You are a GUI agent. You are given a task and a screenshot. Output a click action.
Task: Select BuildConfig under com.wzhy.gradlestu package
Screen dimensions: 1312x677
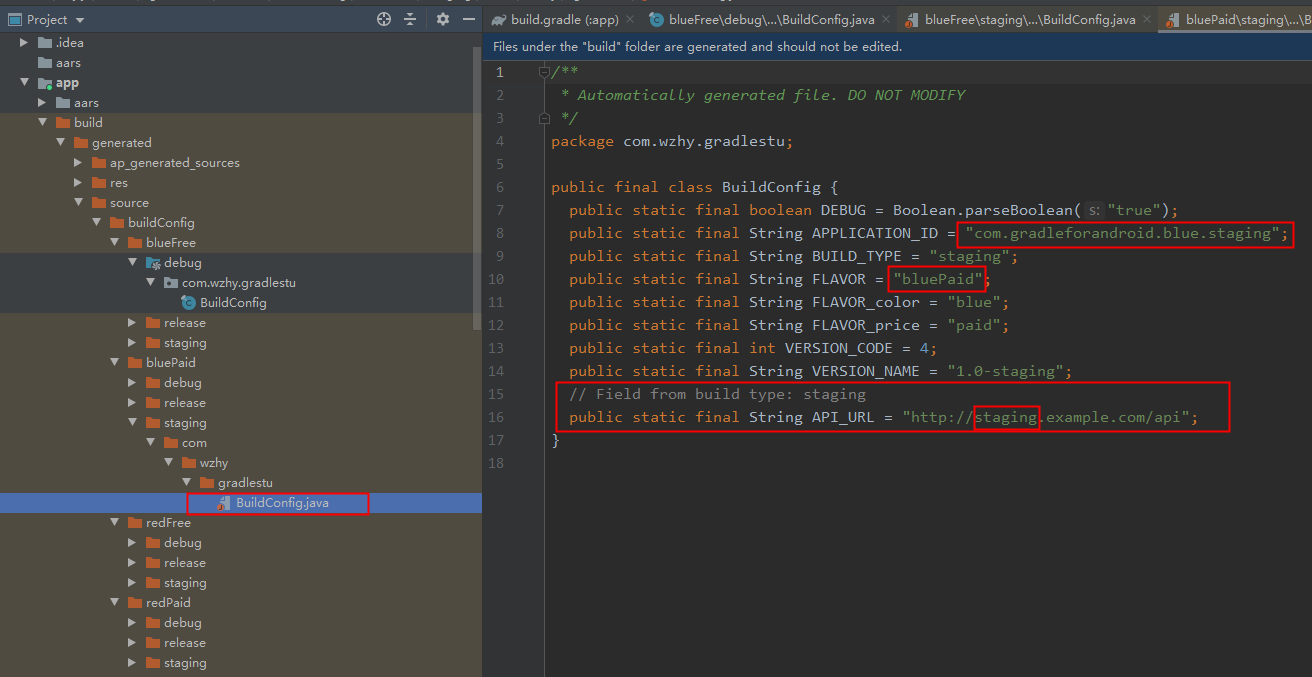[x=233, y=302]
